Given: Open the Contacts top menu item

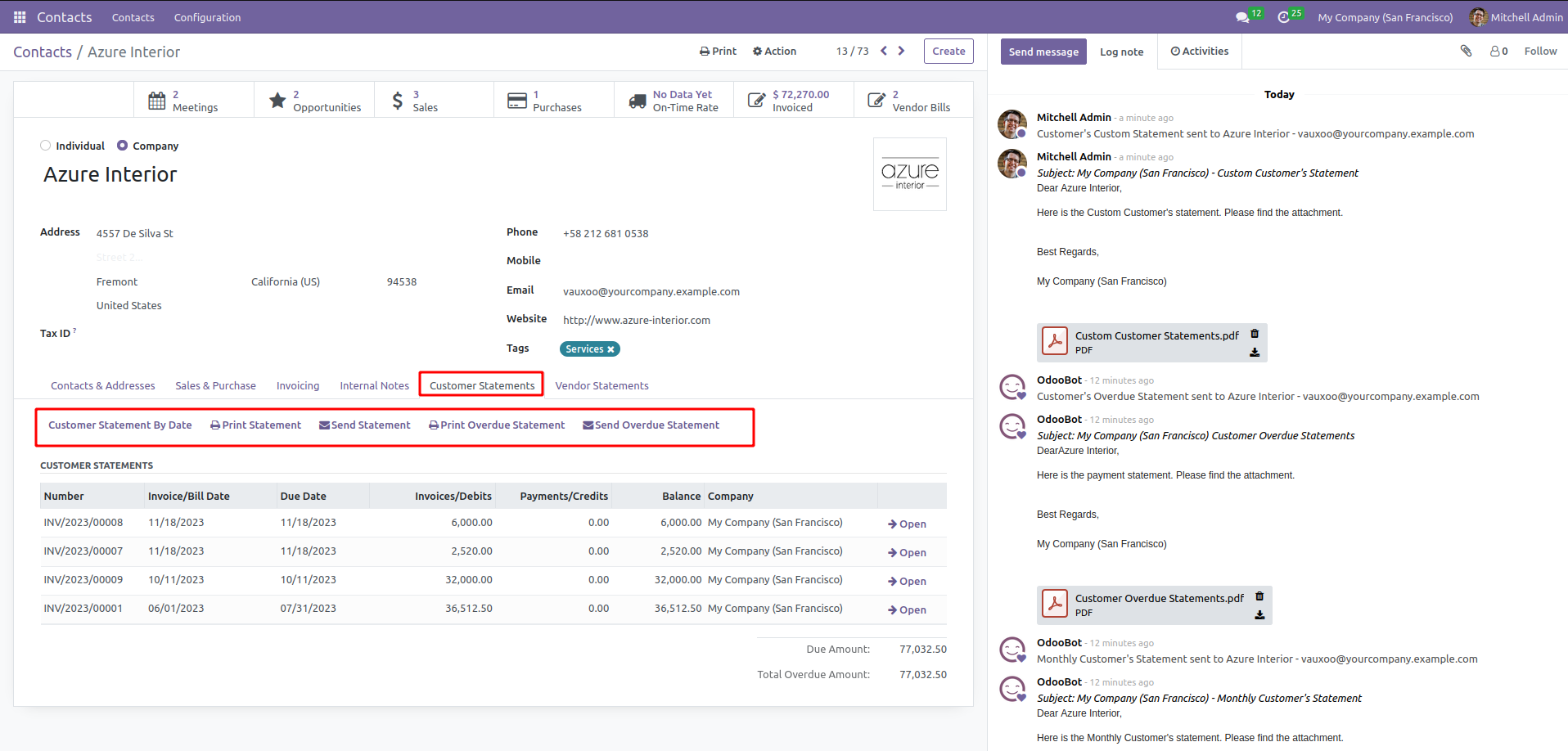Looking at the screenshot, I should 133,17.
